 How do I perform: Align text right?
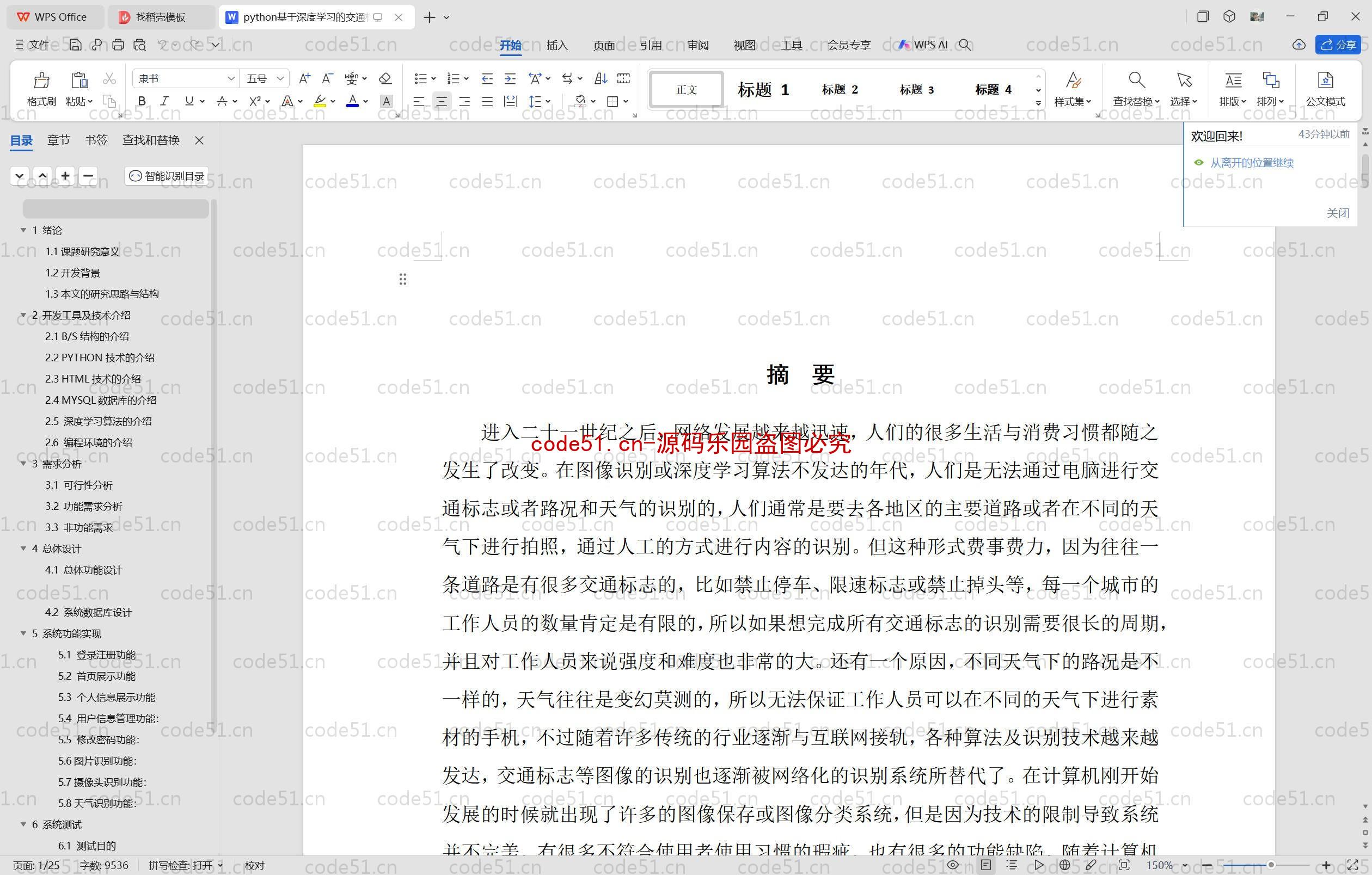[x=464, y=101]
